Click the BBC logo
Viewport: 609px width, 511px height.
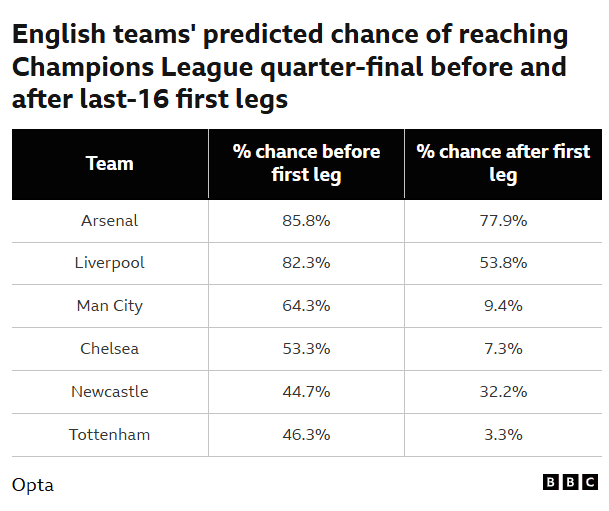point(569,482)
